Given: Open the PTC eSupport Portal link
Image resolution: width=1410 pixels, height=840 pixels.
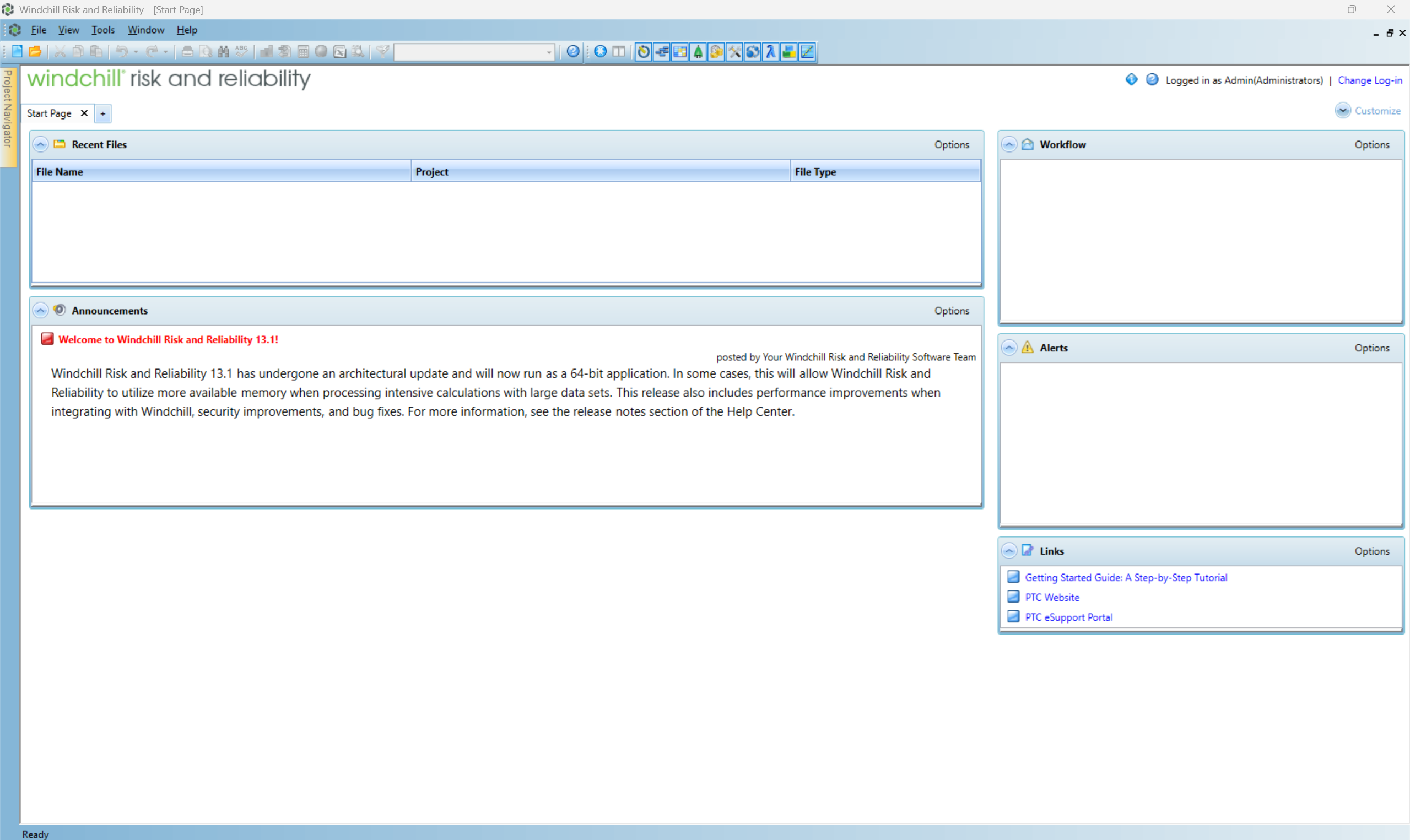Looking at the screenshot, I should coord(1069,617).
